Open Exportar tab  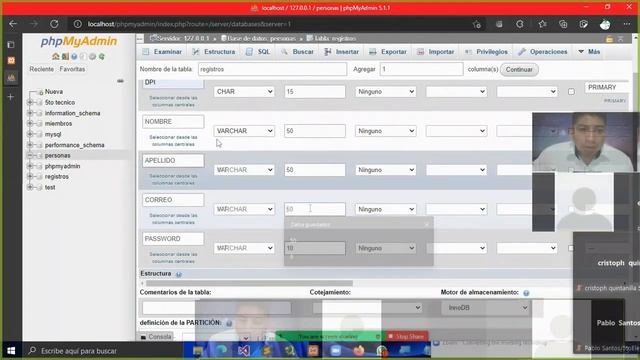388,52
